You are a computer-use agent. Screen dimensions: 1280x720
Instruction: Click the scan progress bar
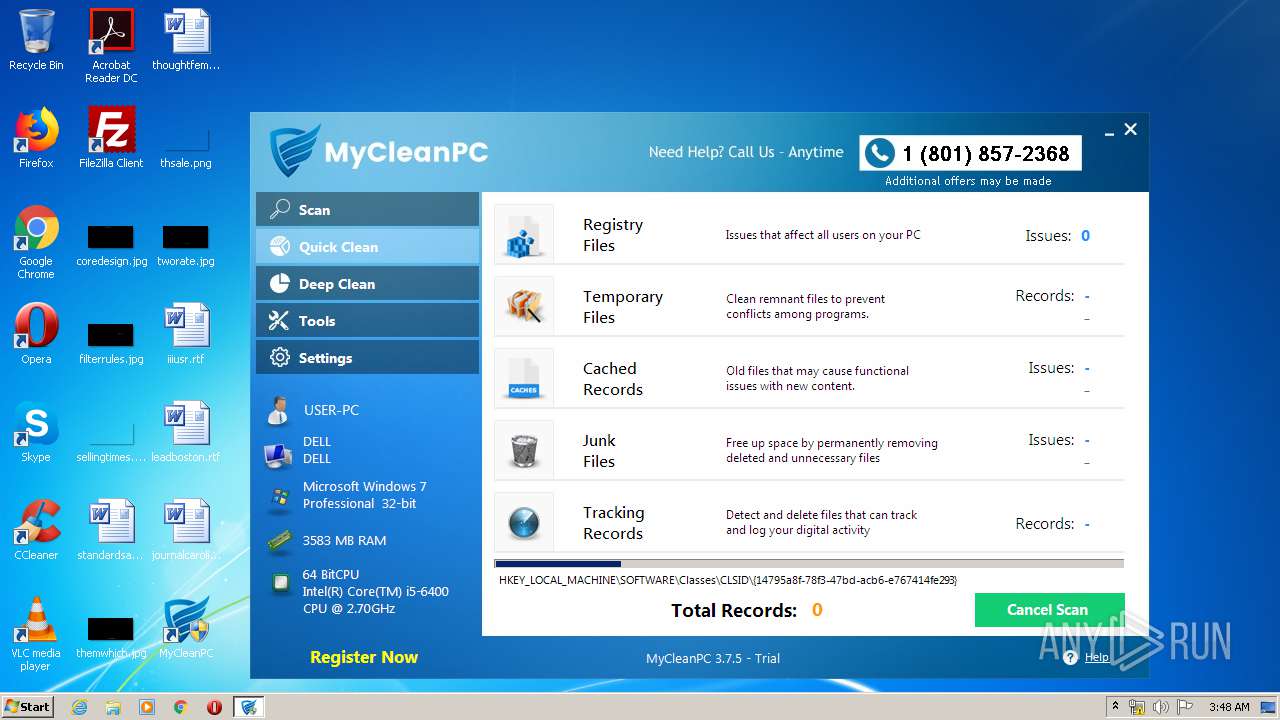coord(809,564)
